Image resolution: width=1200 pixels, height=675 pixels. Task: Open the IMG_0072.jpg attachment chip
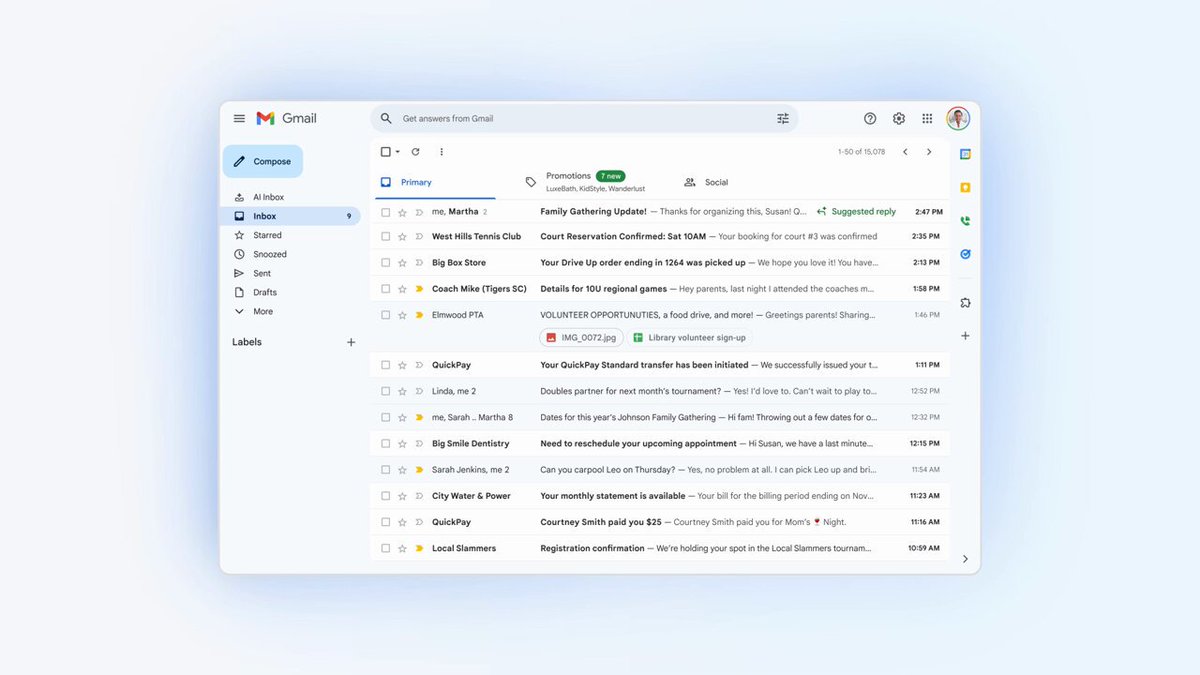582,338
